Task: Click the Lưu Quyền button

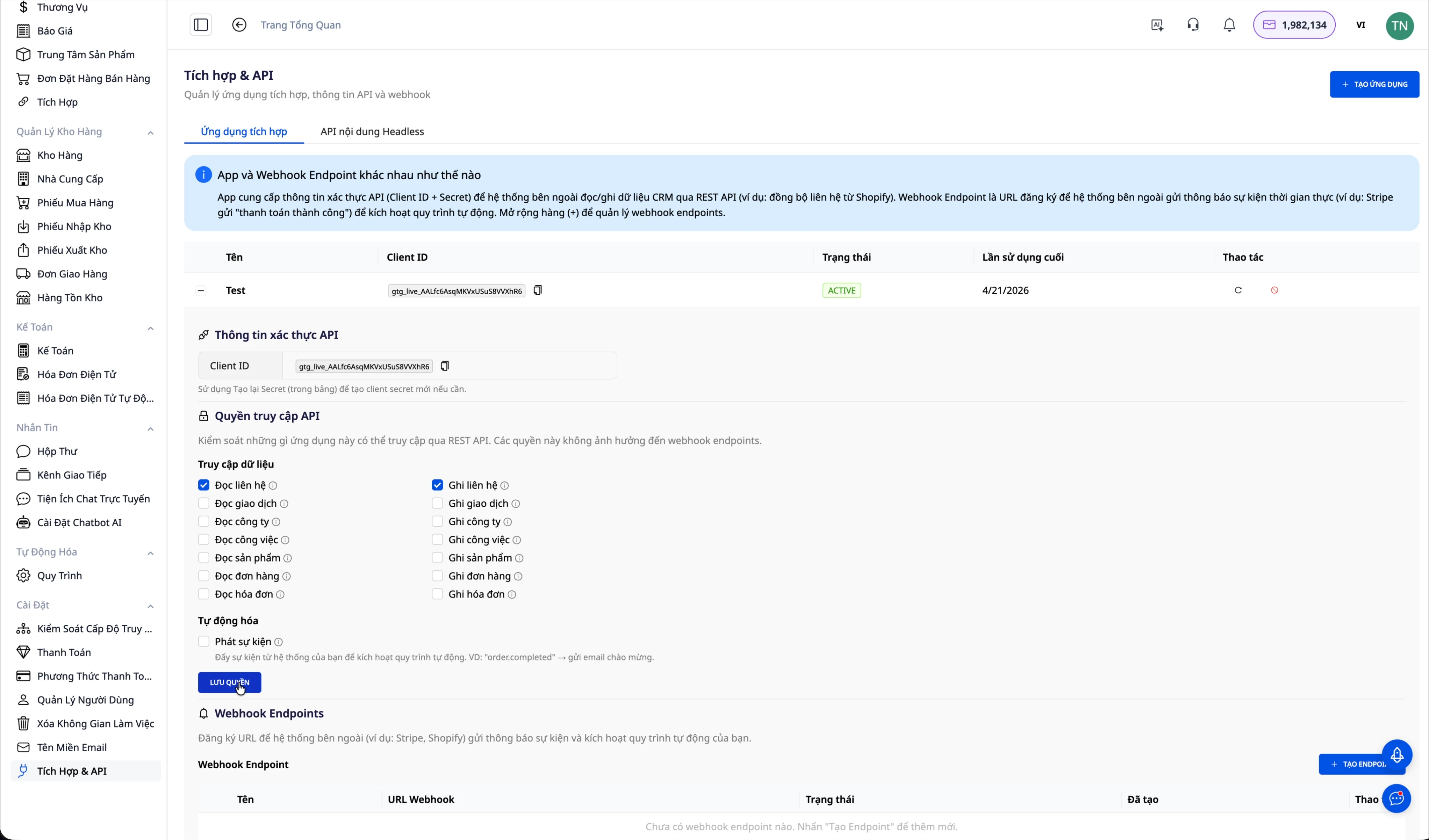Action: click(x=229, y=682)
